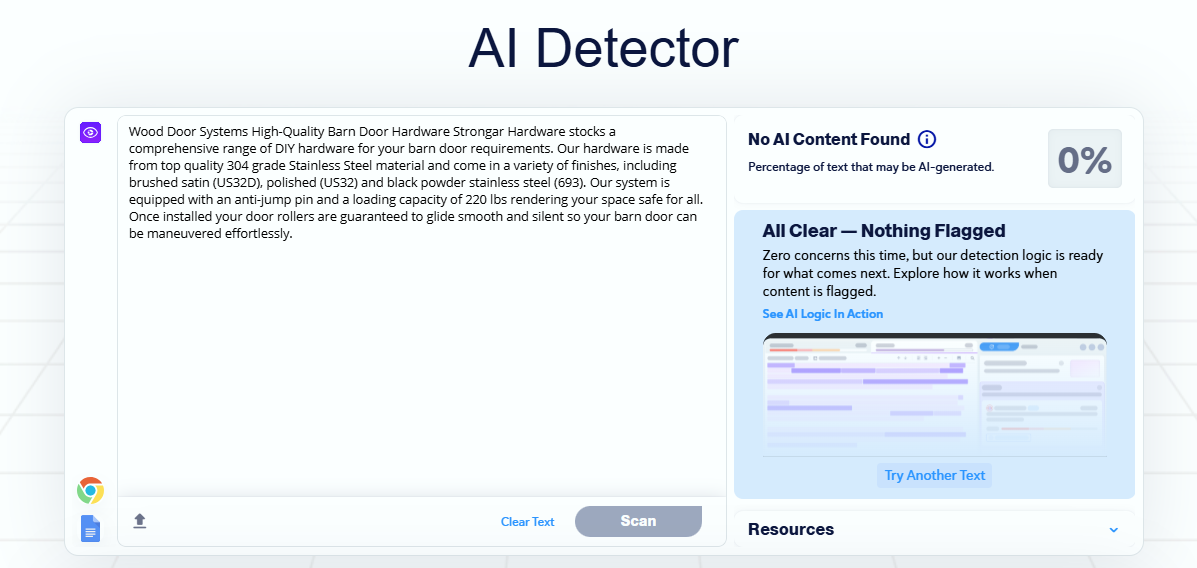This screenshot has height=568, width=1197.
Task: Open the Chrome extension icon
Action: [x=90, y=491]
